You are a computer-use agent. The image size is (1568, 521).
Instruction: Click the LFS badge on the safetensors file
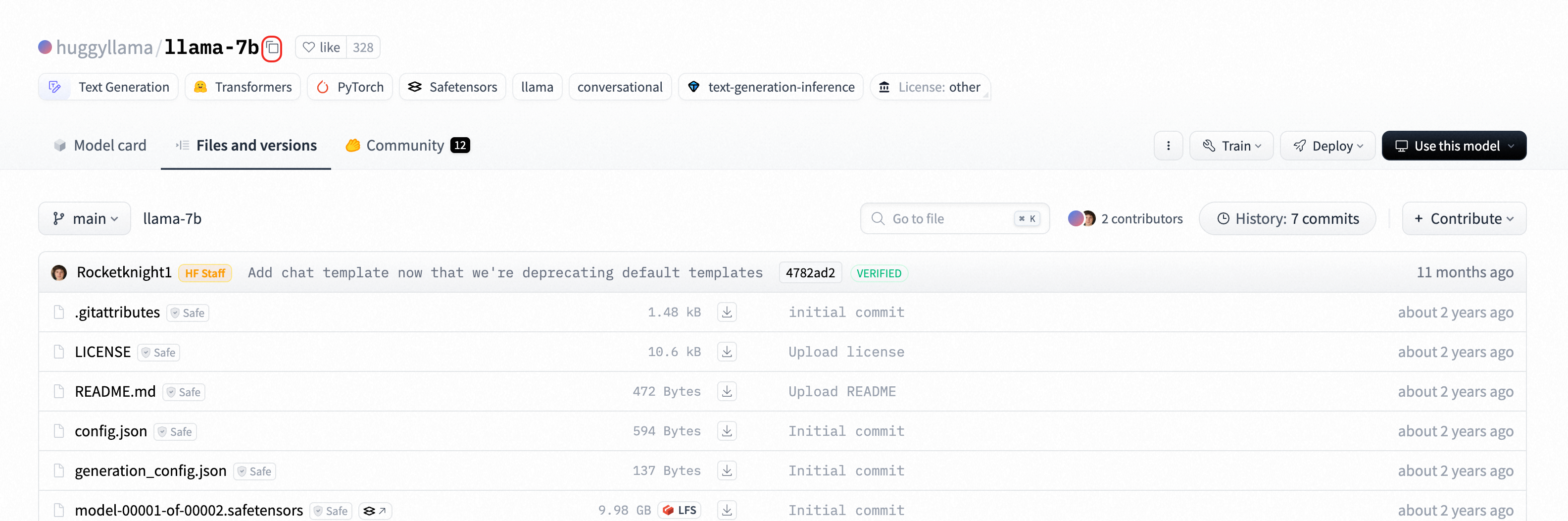coord(679,510)
